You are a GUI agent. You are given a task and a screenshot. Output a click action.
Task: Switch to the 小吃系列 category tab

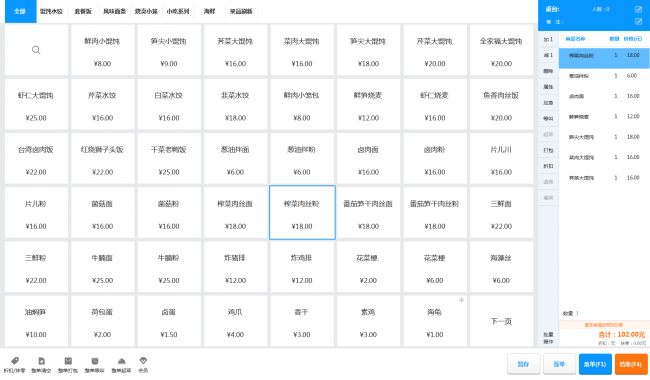click(x=178, y=12)
